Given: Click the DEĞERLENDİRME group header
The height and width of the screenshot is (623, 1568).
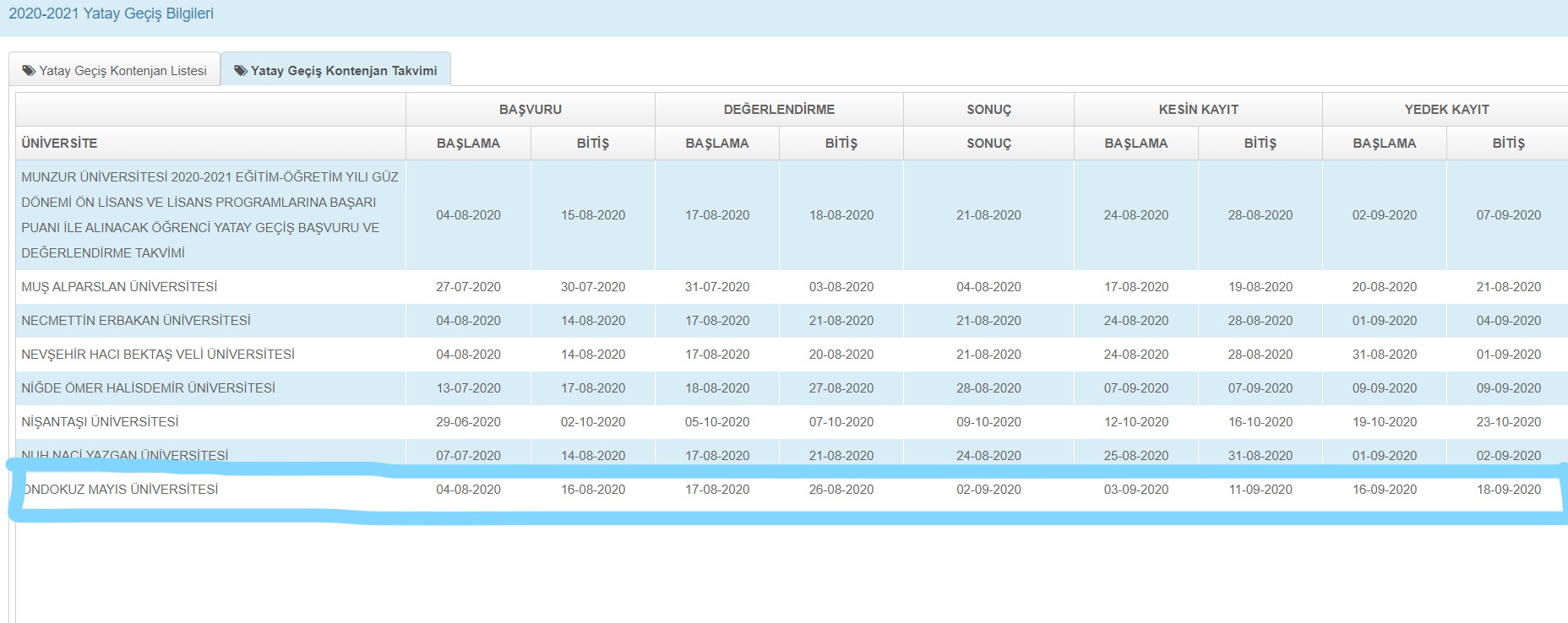Looking at the screenshot, I should (779, 110).
